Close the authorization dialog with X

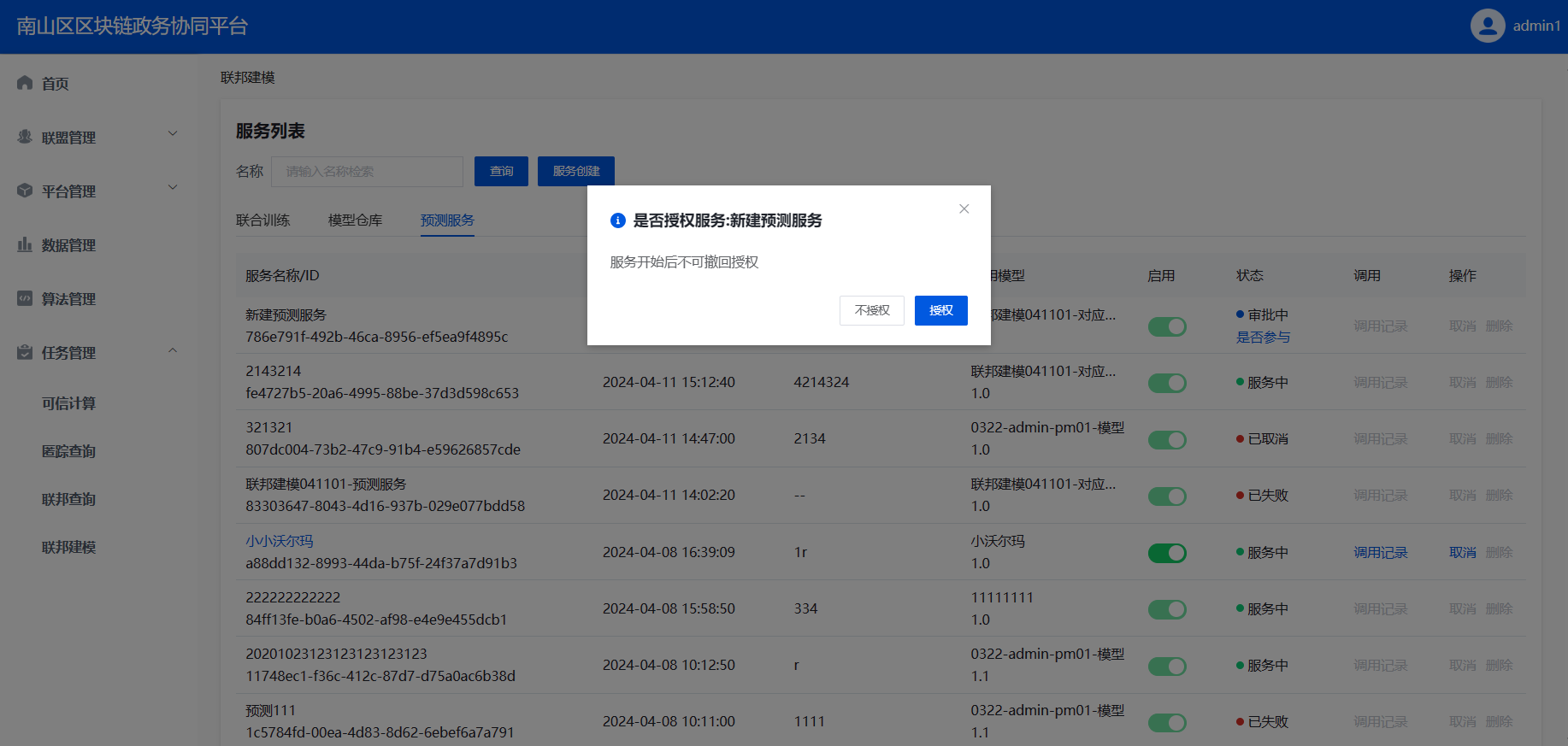964,209
